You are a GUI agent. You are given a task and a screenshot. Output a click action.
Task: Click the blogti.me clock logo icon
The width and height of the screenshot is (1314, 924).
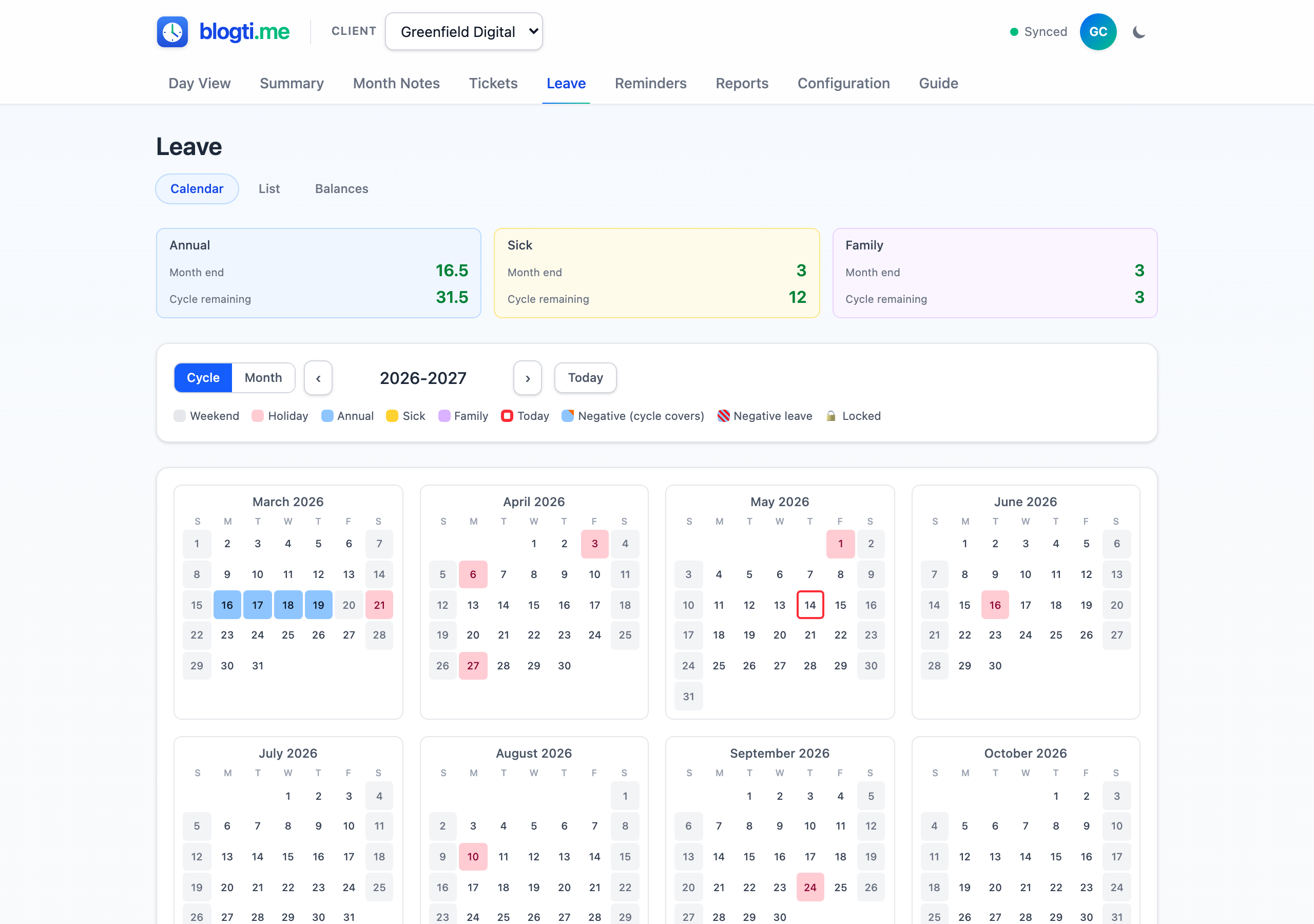pos(172,31)
